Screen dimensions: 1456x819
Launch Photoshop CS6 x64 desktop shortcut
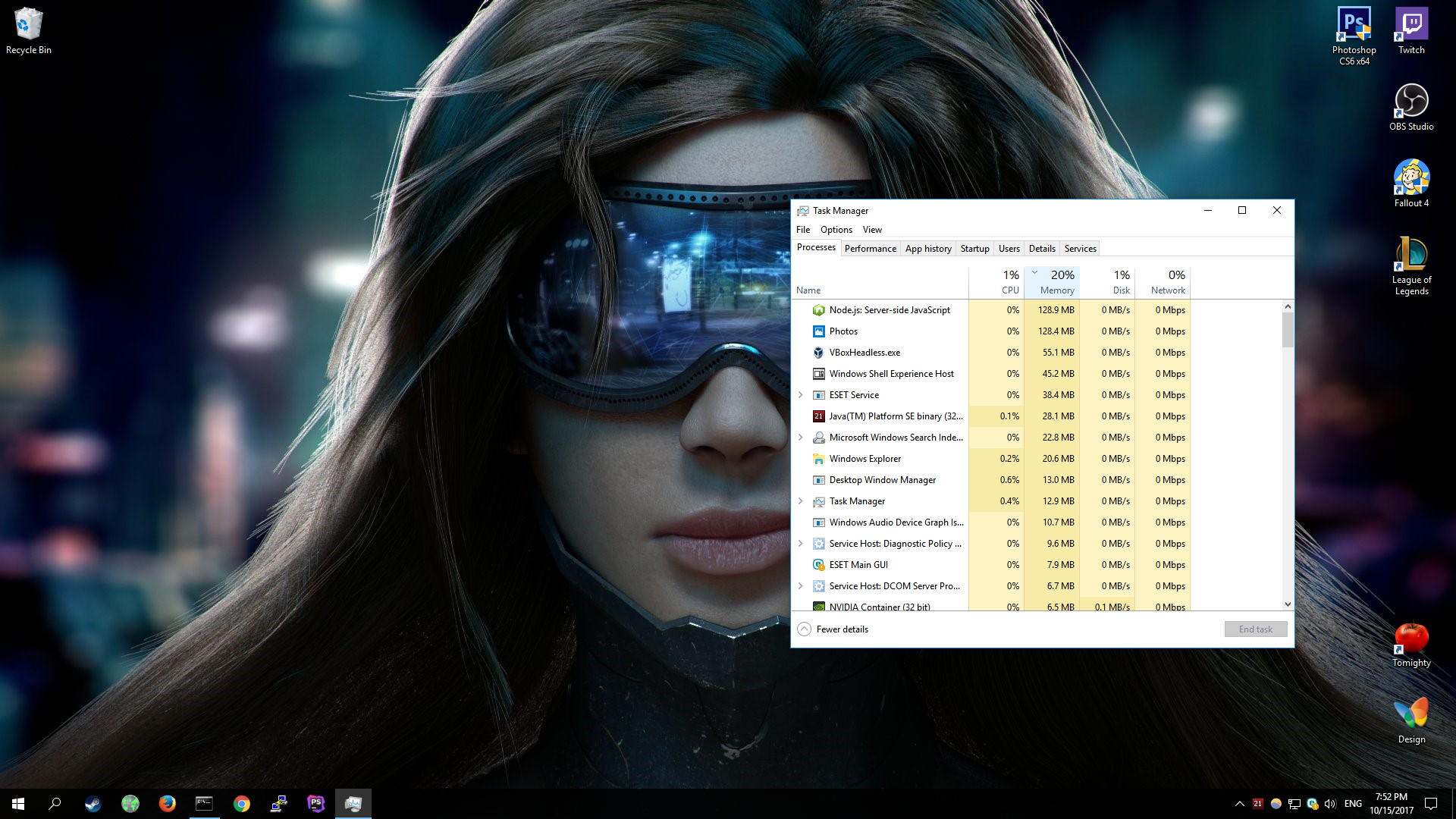pyautogui.click(x=1354, y=36)
